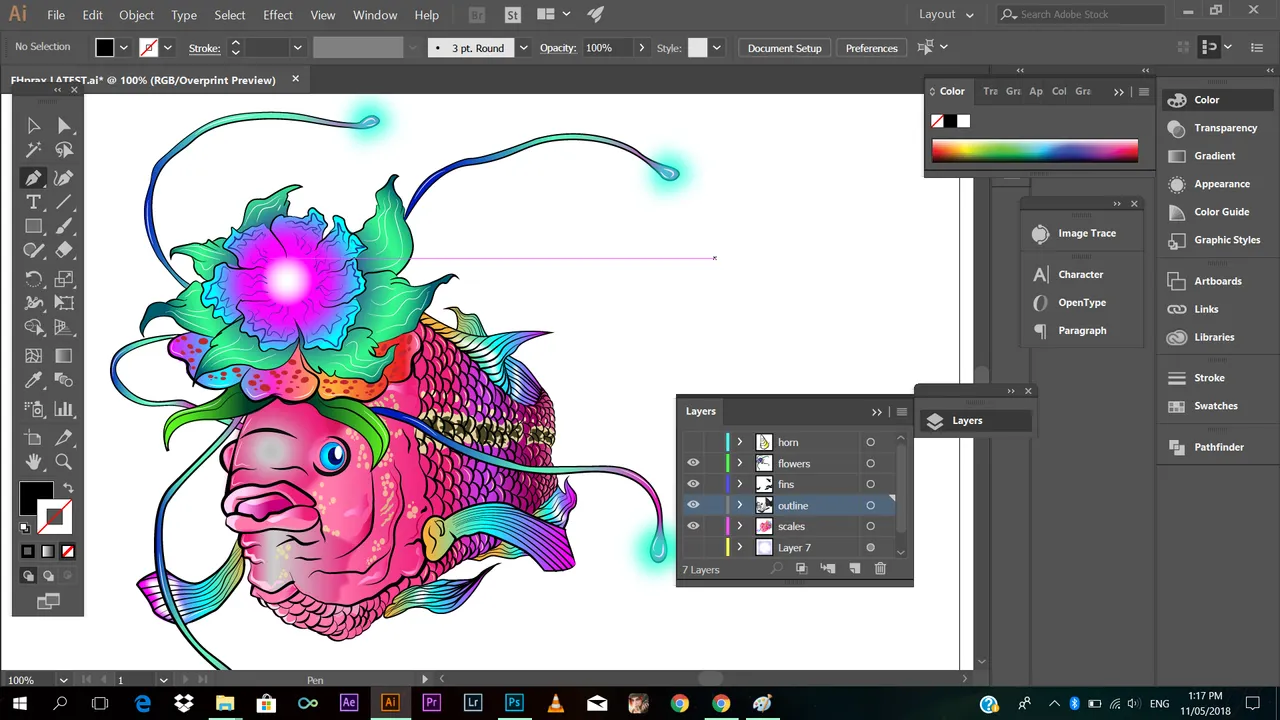
Task: Open the Pathfinder panel
Action: pos(1217,447)
